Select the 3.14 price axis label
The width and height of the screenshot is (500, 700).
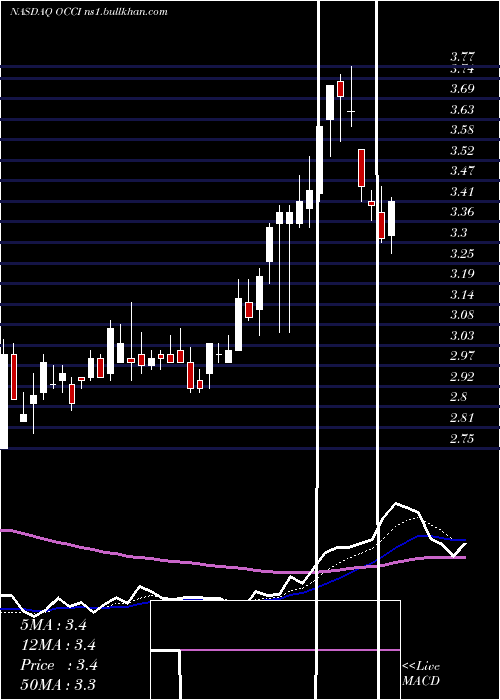pyautogui.click(x=462, y=295)
